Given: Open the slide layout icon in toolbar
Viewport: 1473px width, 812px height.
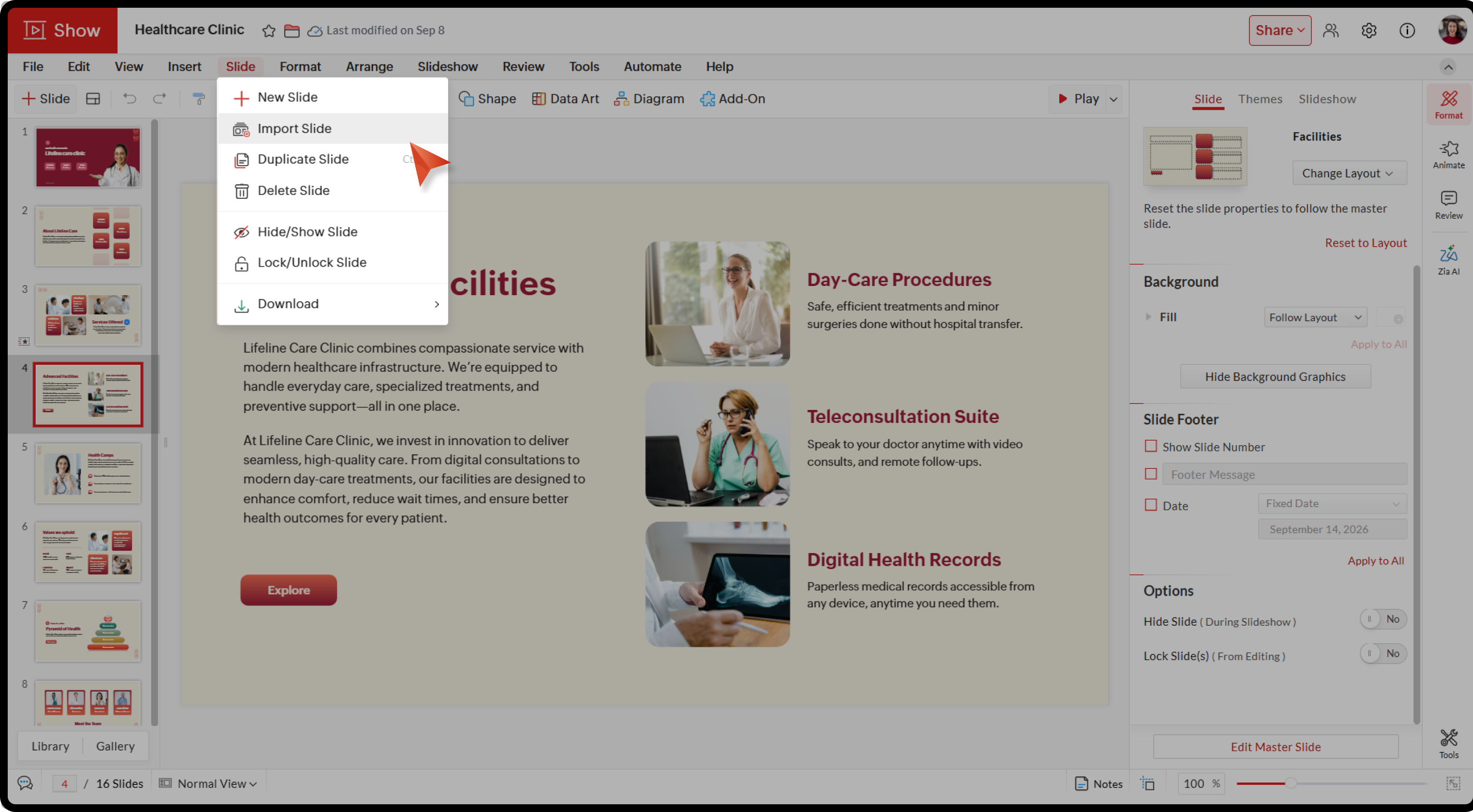Looking at the screenshot, I should pyautogui.click(x=92, y=98).
